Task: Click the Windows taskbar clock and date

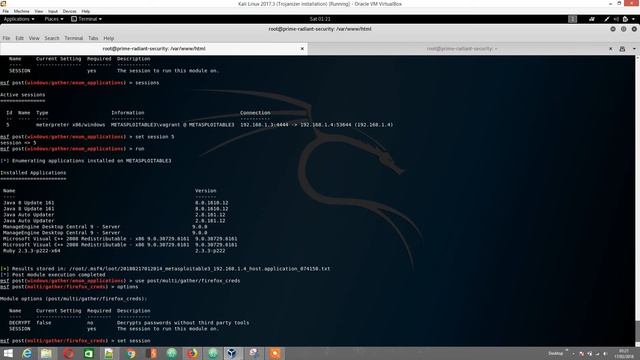Action: click(x=624, y=353)
